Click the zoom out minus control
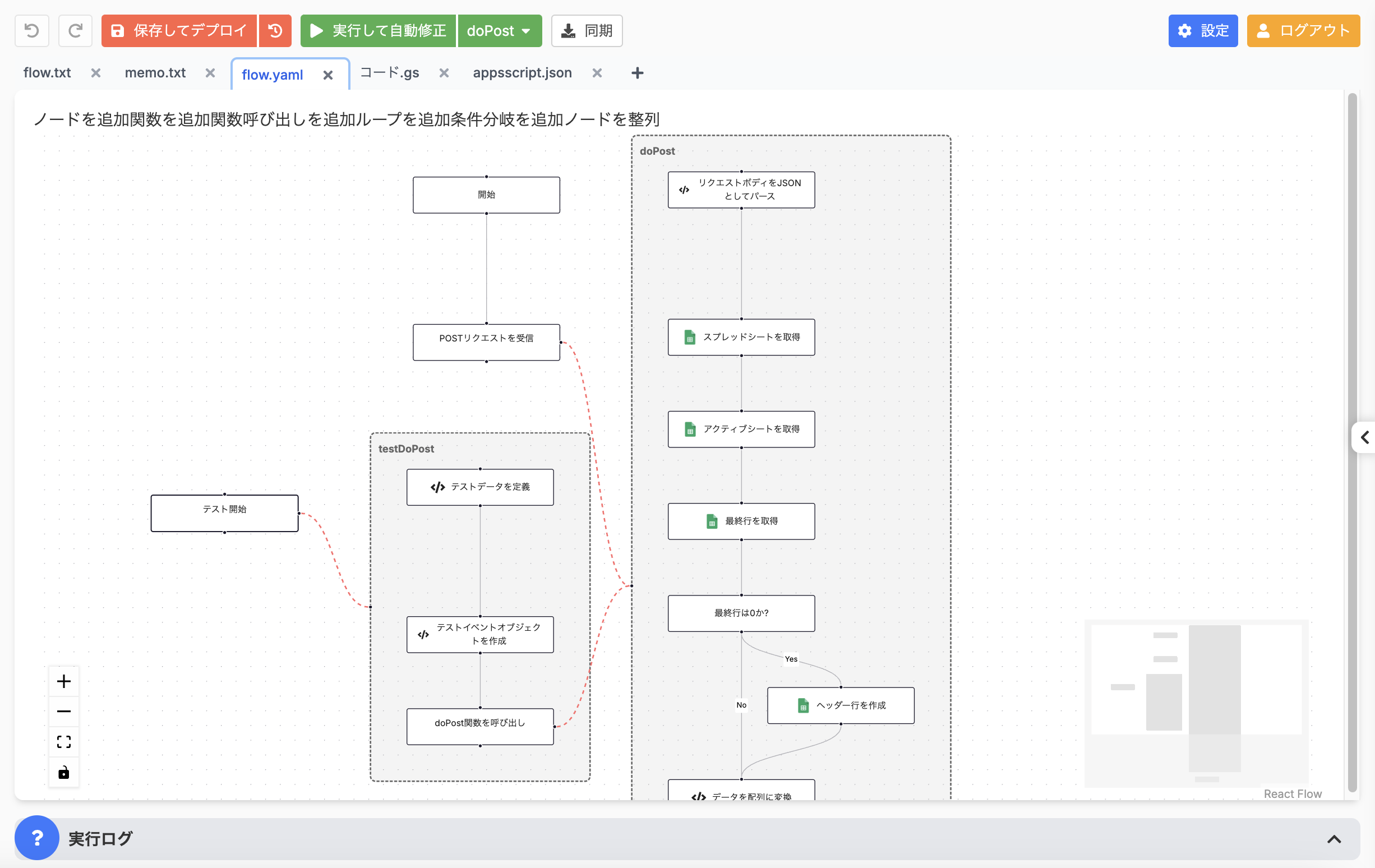 click(64, 712)
